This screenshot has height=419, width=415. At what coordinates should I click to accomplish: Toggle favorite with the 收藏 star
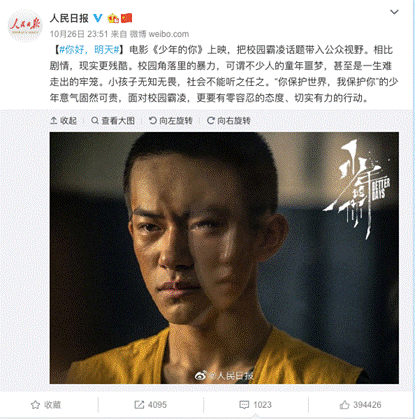pyautogui.click(x=46, y=405)
